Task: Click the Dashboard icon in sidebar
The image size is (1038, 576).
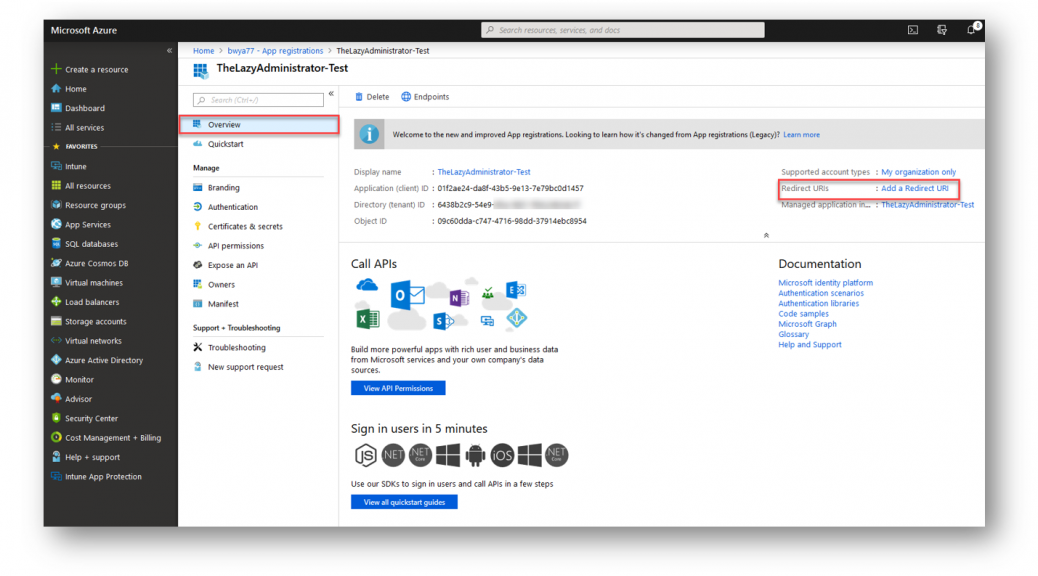Action: click(x=56, y=108)
